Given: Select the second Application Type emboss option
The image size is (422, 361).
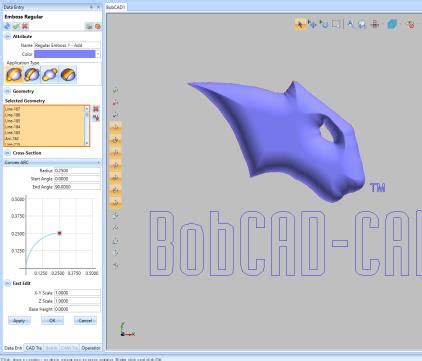Looking at the screenshot, I should click(x=32, y=74).
